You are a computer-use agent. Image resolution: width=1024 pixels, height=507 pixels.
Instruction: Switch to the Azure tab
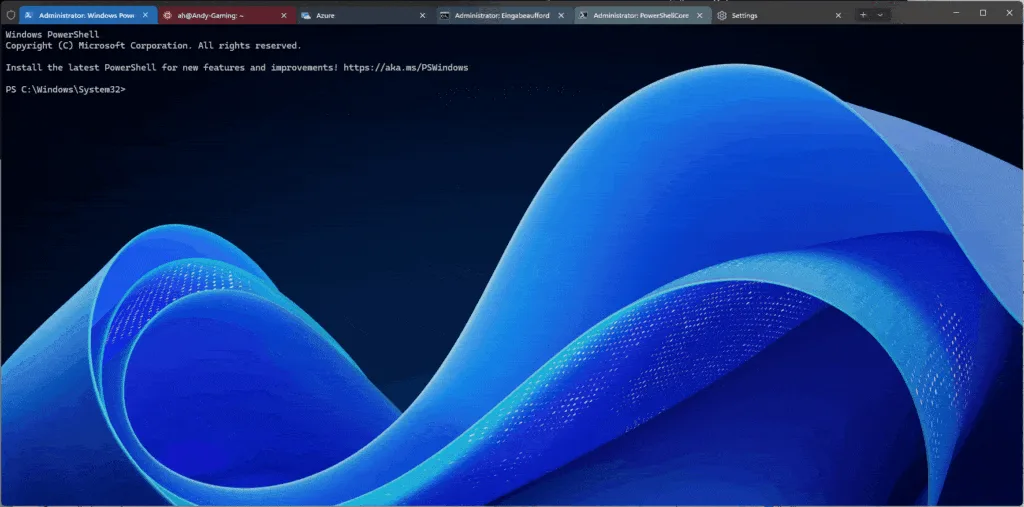coord(365,15)
